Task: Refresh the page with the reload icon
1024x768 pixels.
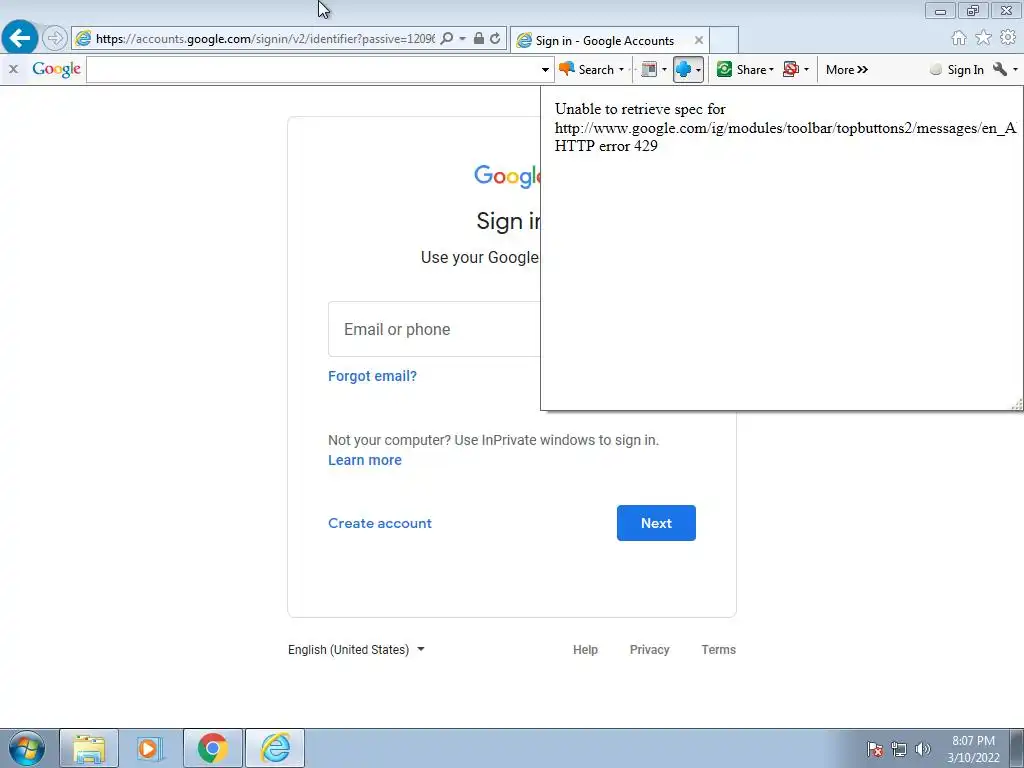Action: pos(496,39)
